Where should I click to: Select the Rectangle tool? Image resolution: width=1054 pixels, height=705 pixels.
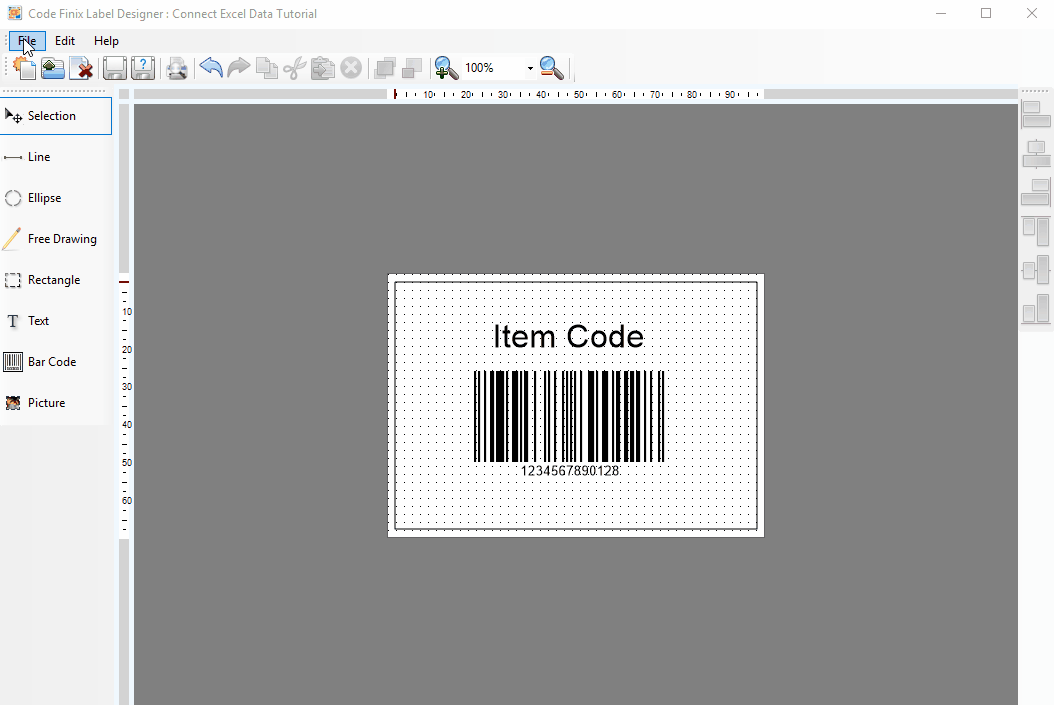point(56,280)
